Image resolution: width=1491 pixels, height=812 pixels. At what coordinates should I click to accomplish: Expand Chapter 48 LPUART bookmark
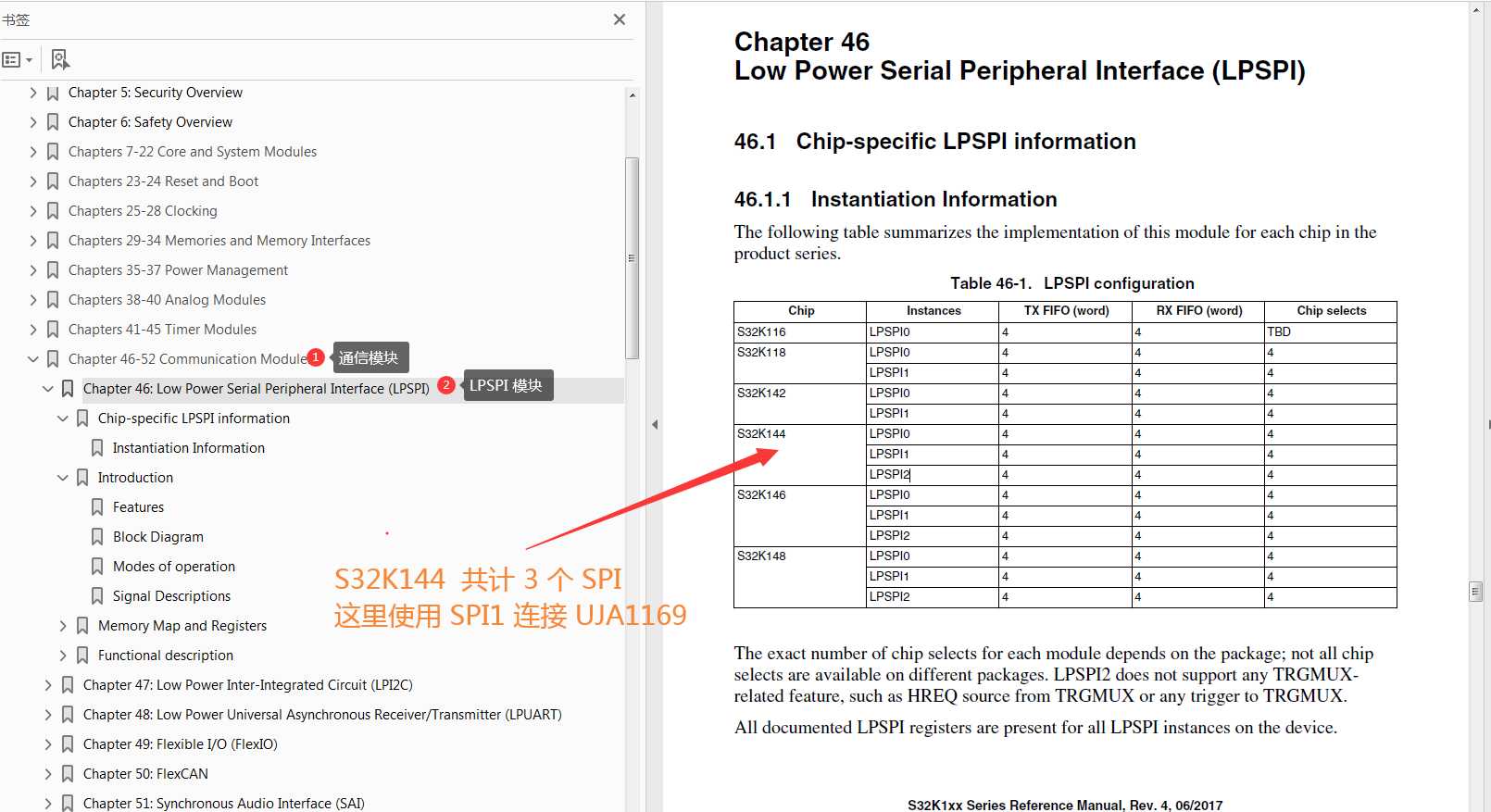(x=48, y=715)
